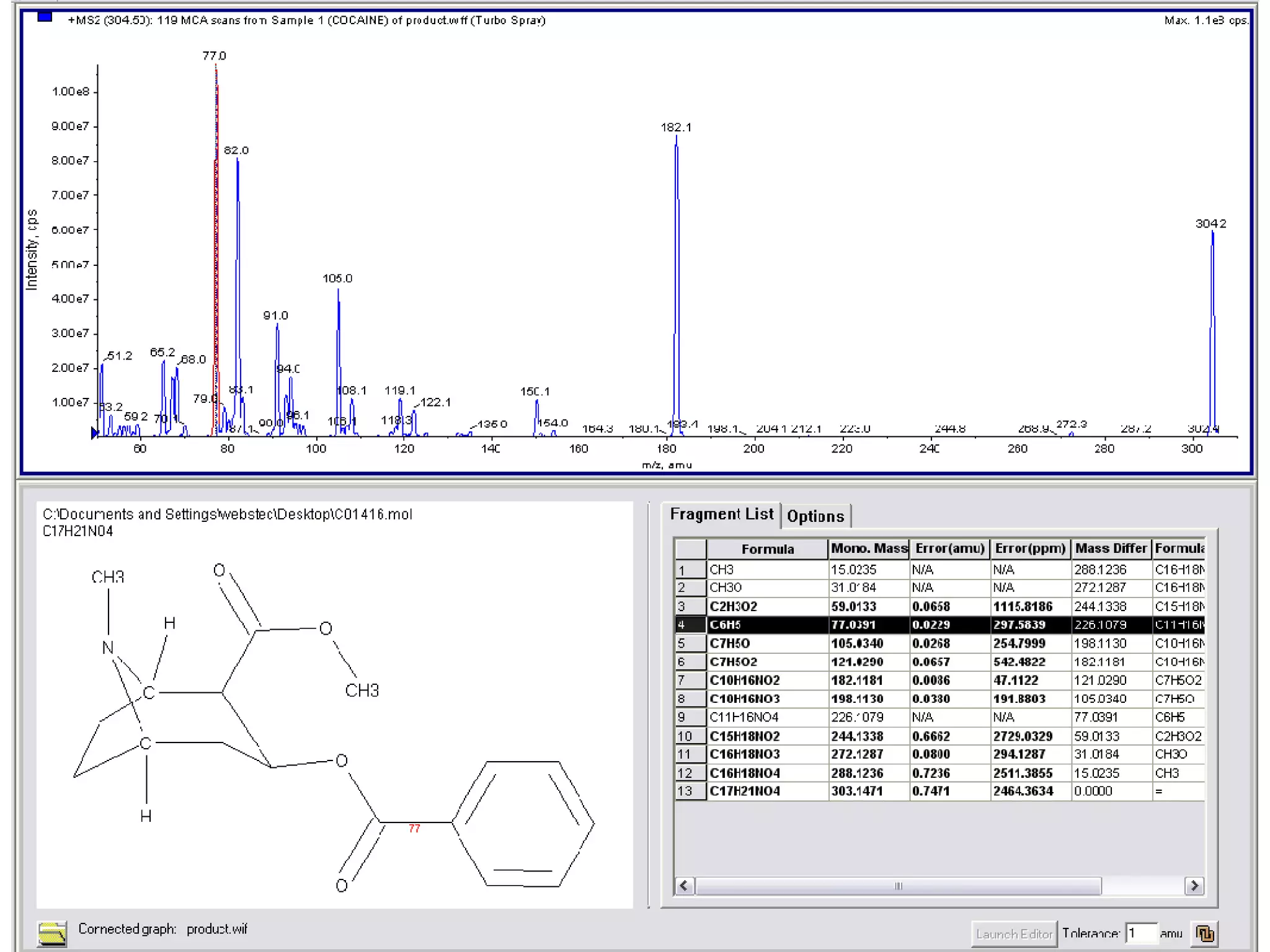Click the Error(ppm) column header
The image size is (1270, 952).
coord(1030,549)
